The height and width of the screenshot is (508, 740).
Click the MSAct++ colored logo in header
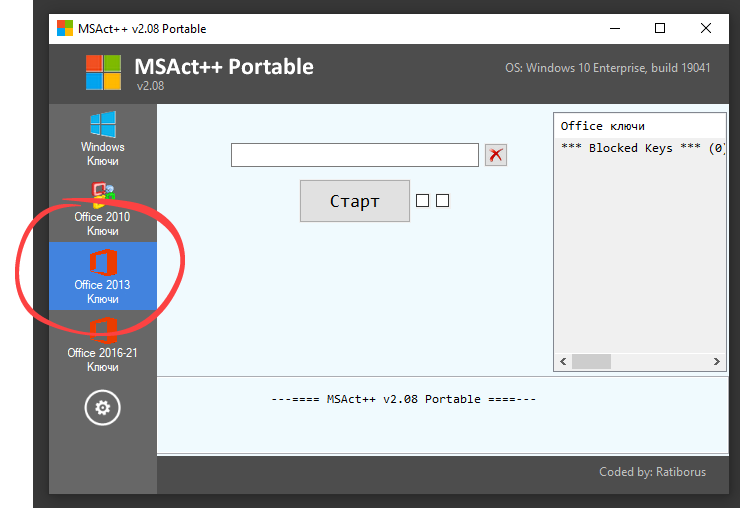click(103, 72)
